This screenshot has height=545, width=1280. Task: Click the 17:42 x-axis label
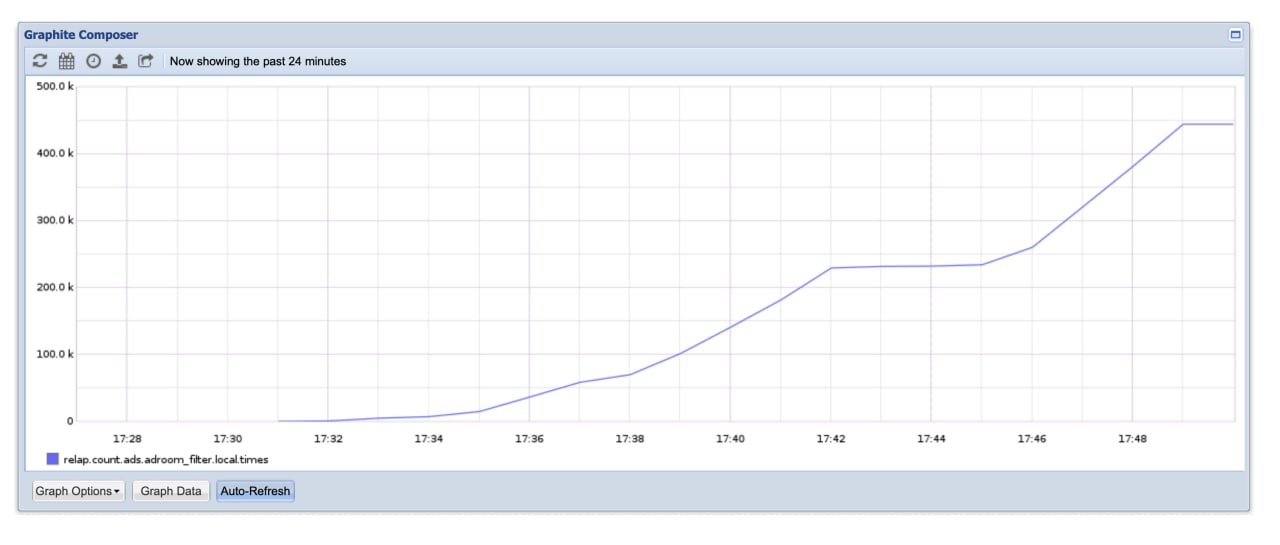[831, 438]
